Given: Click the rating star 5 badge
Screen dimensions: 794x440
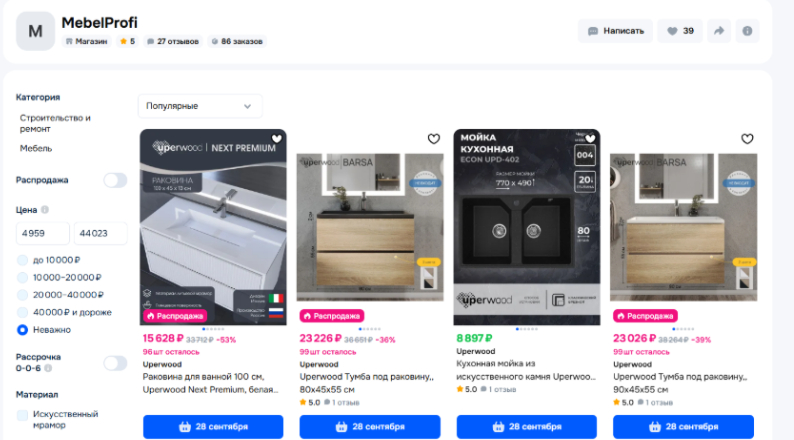Looking at the screenshot, I should point(127,42).
